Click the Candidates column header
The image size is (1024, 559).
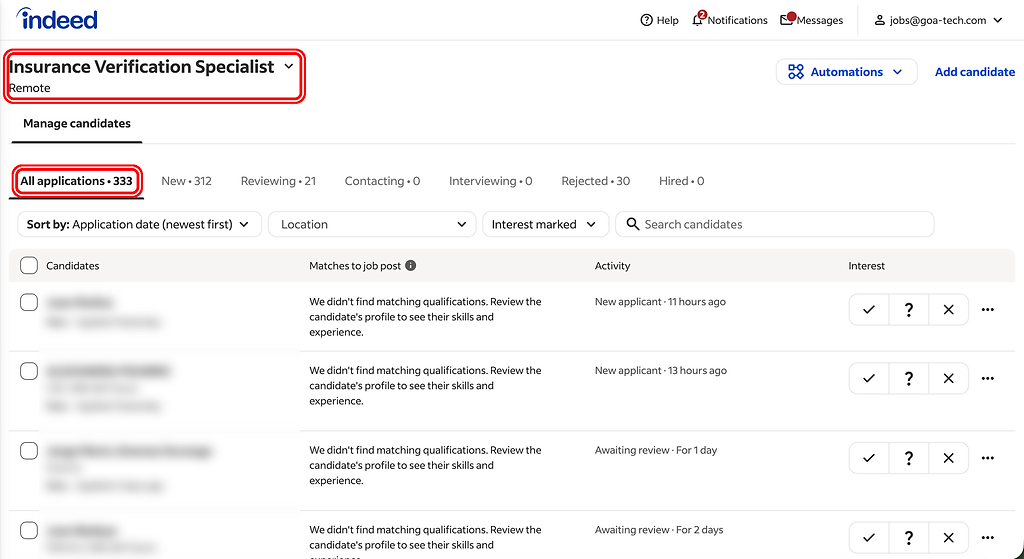pyautogui.click(x=72, y=266)
